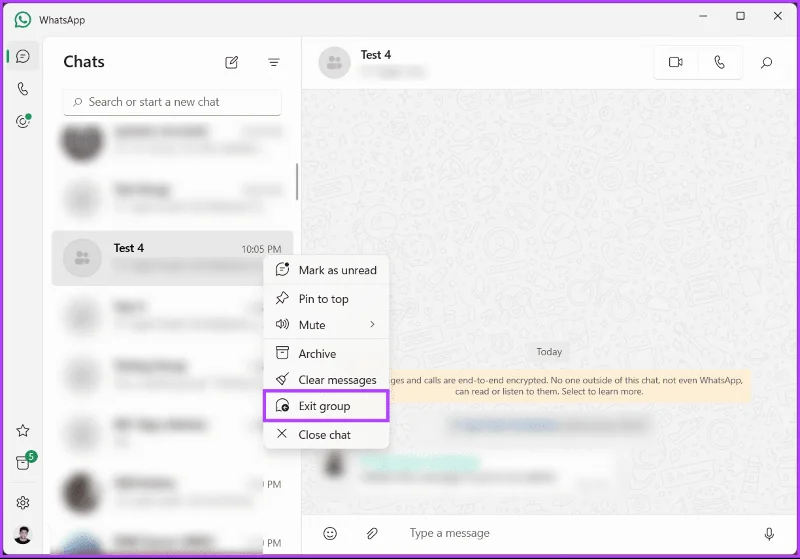The image size is (800, 559).
Task: Minimize the WhatsApp window
Action: 703,16
